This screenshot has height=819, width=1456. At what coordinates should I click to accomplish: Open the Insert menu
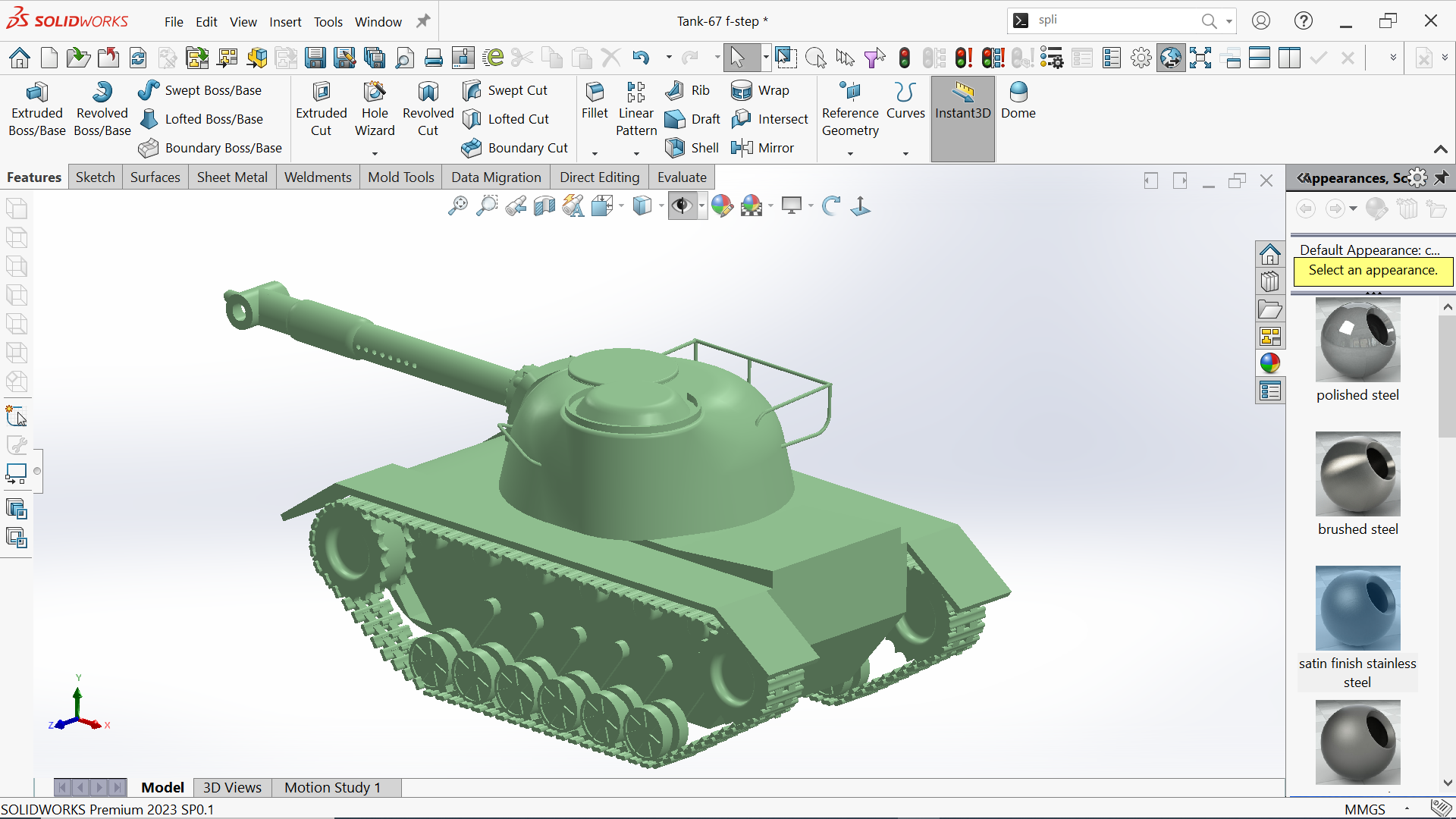(285, 22)
